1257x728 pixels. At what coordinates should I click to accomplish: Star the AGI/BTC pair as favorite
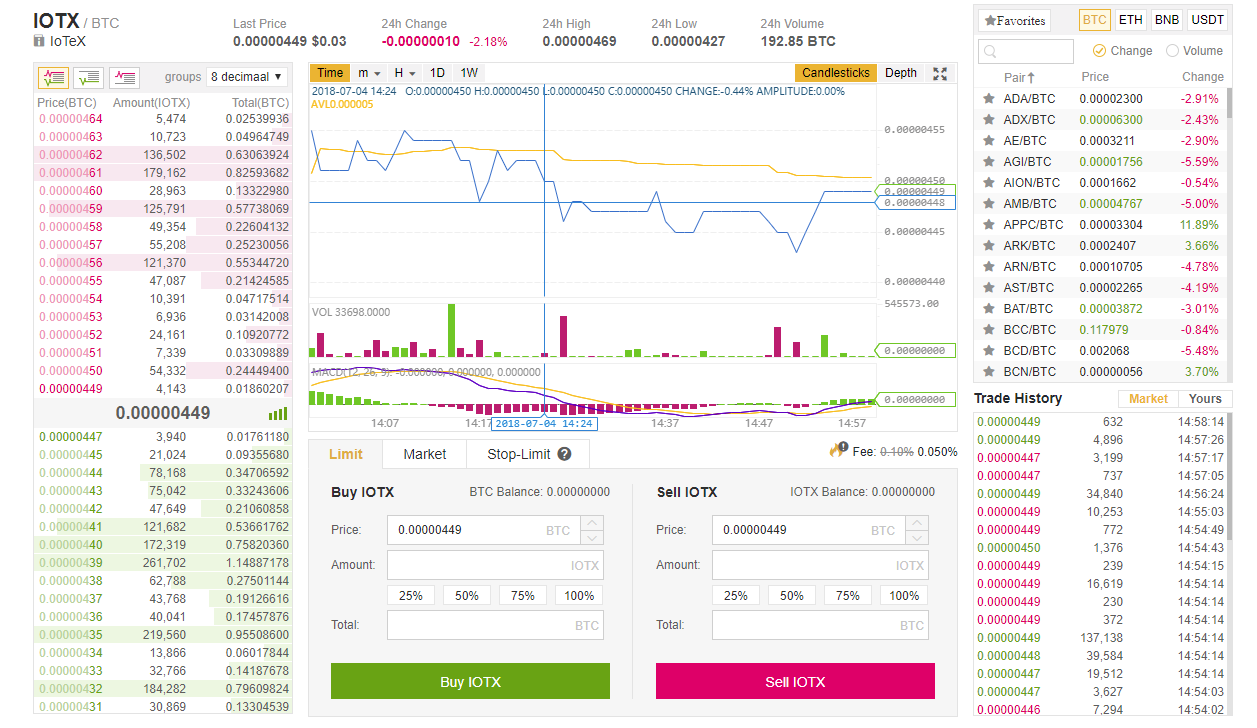coord(989,162)
